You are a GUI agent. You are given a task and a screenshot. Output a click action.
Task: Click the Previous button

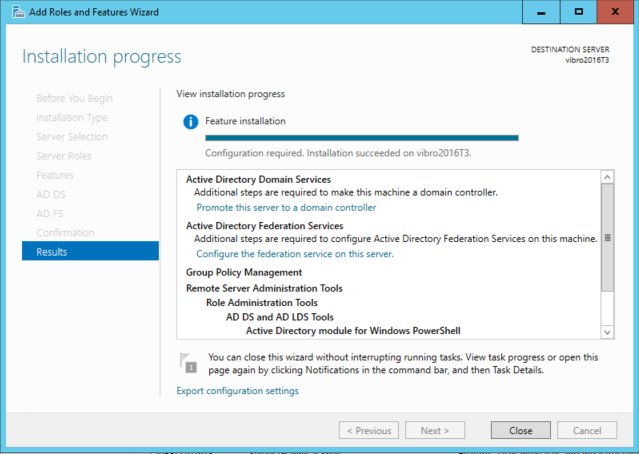pyautogui.click(x=369, y=430)
